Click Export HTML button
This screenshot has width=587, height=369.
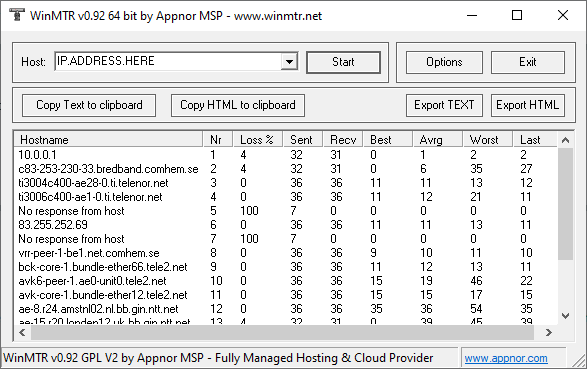click(527, 105)
